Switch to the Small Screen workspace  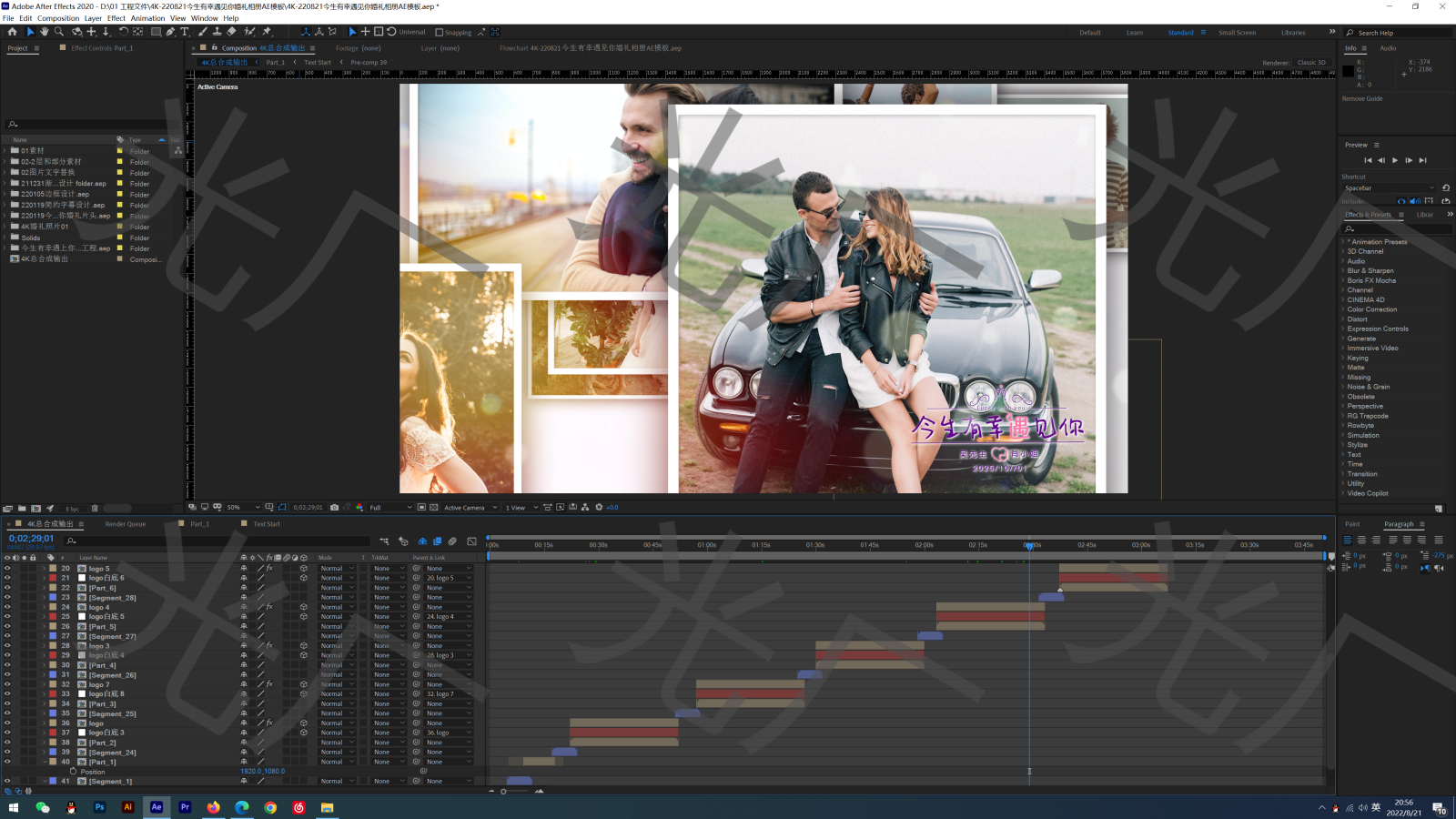pos(1237,33)
